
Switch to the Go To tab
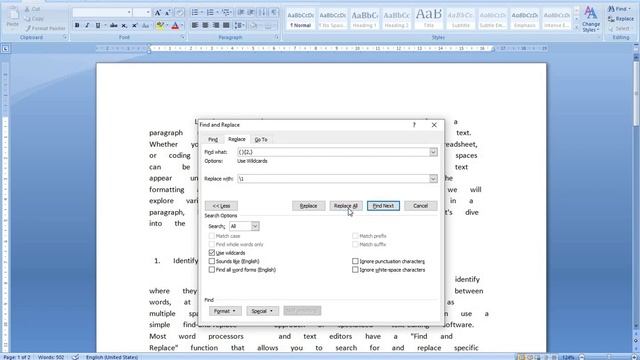pos(261,140)
